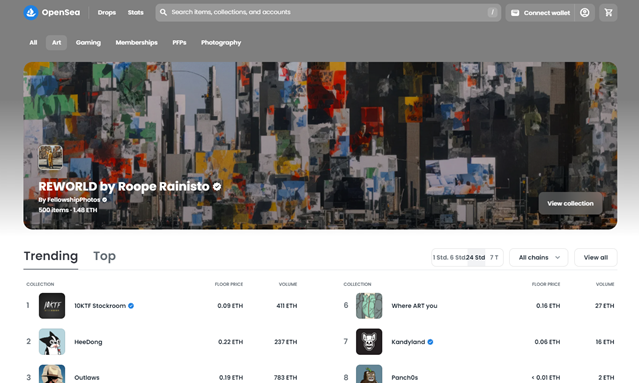Image resolution: width=639 pixels, height=383 pixels.
Task: Open Outlaws collection avatar
Action: 52,374
